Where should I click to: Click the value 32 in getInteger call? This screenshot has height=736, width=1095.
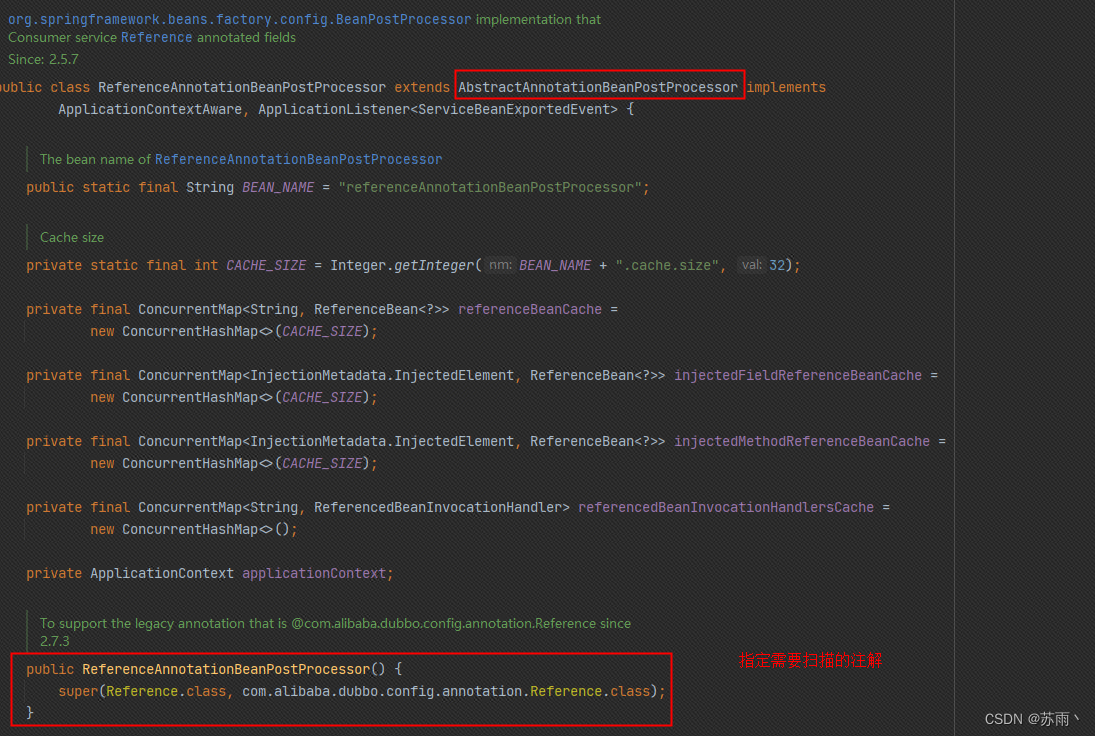(x=777, y=266)
